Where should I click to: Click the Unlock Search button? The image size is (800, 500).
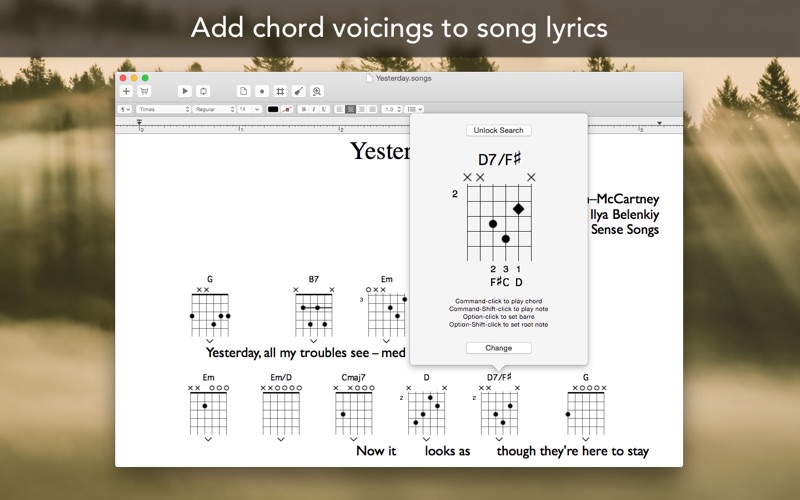(498, 130)
